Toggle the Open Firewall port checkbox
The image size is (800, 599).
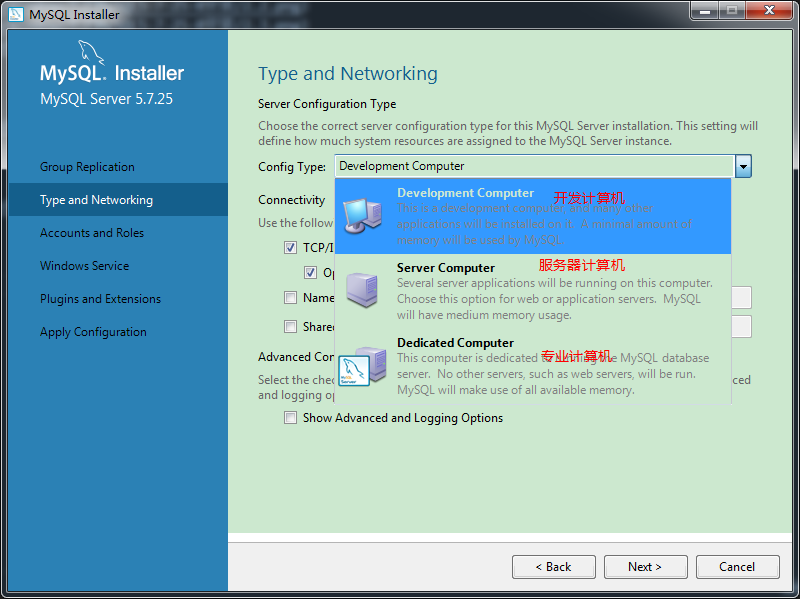(311, 272)
